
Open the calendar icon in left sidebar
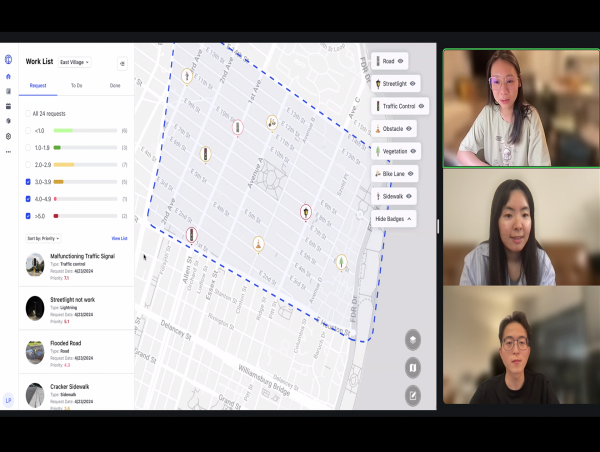click(8, 106)
